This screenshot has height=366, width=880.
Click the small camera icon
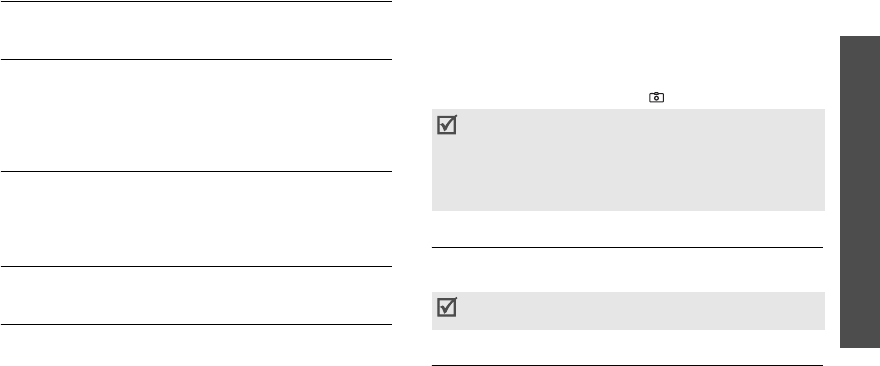(x=656, y=98)
